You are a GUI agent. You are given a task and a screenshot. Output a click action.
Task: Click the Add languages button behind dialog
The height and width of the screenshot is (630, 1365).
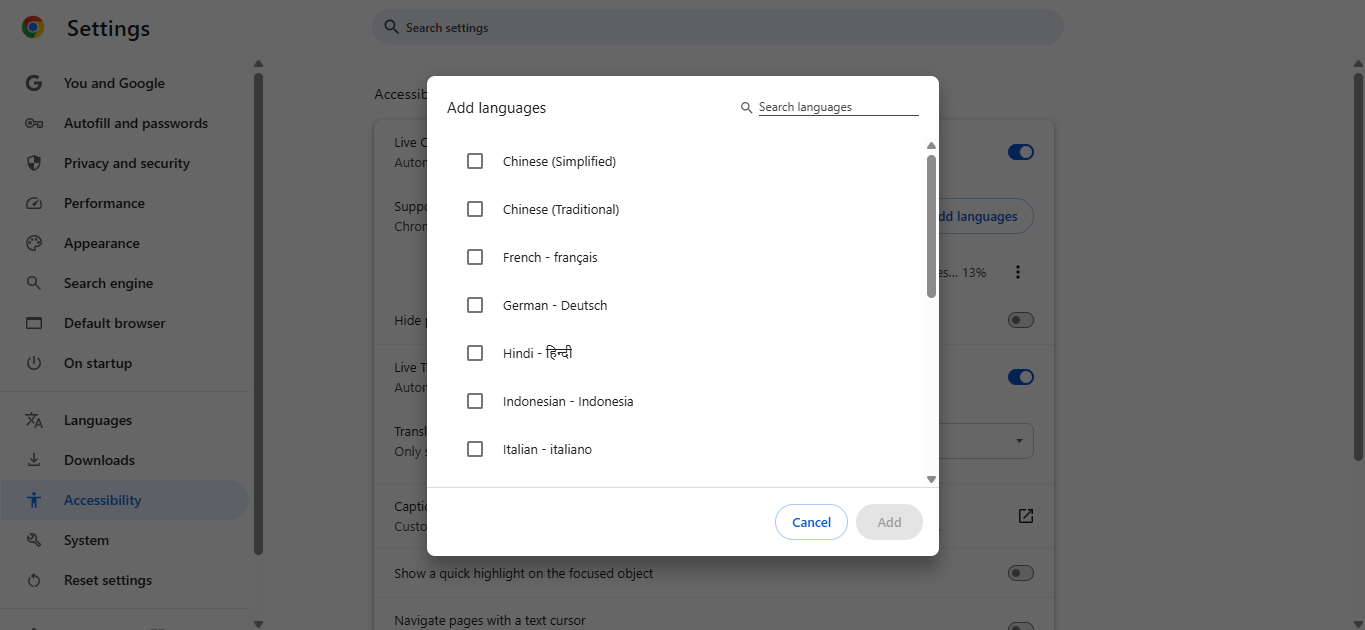pos(985,216)
